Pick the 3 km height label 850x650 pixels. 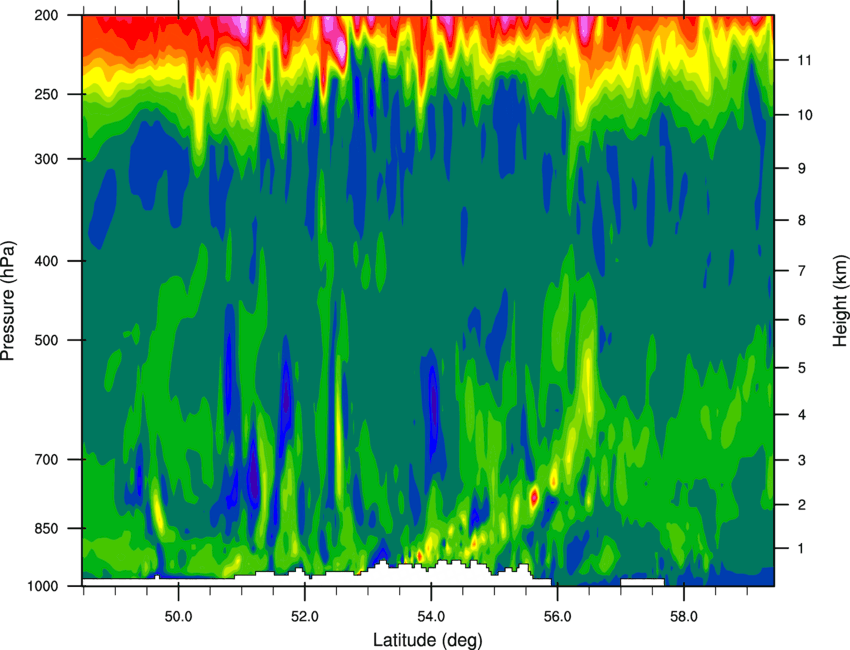pos(802,460)
